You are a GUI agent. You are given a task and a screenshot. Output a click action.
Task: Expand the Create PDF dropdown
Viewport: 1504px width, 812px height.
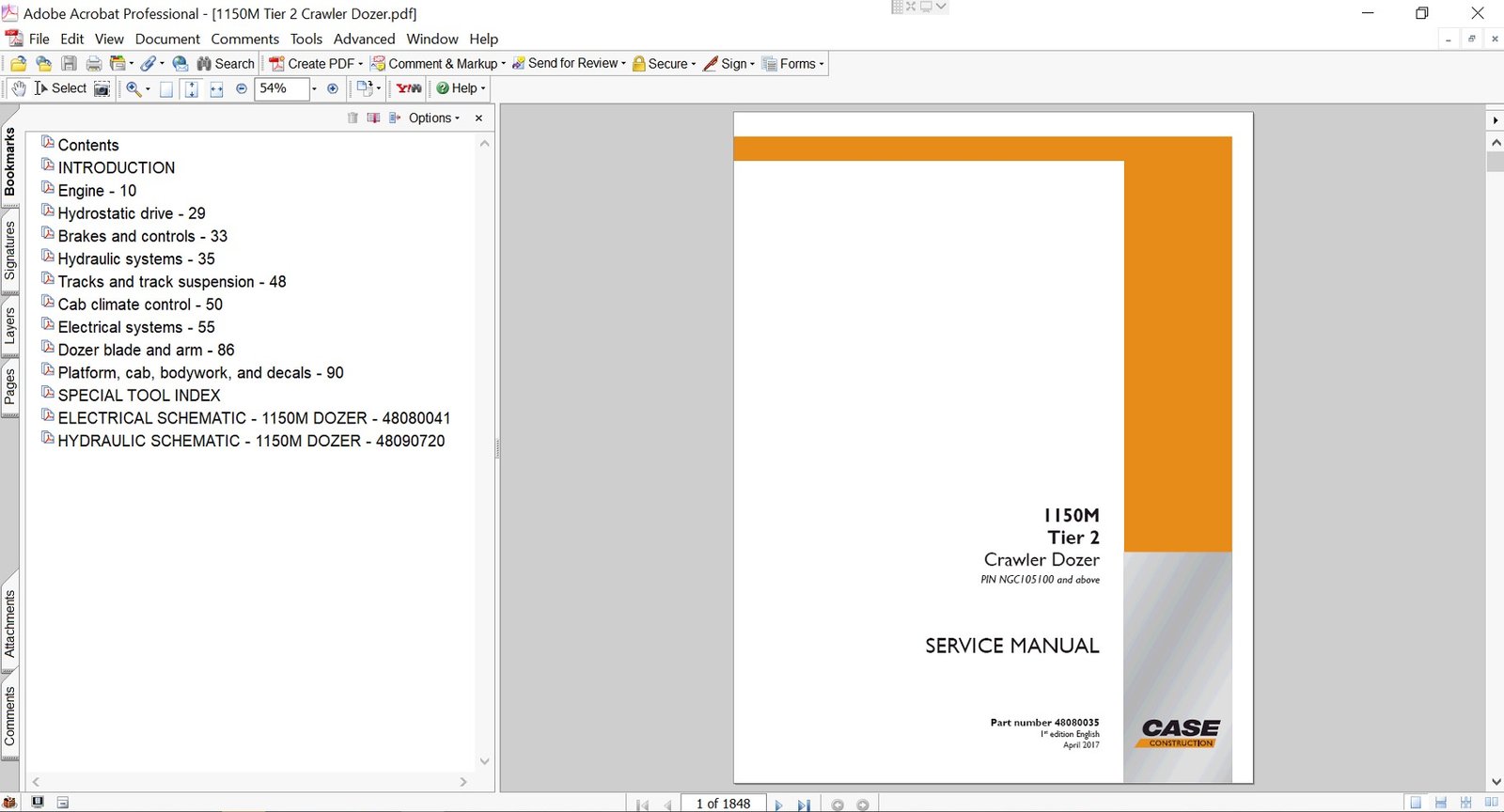[x=360, y=64]
